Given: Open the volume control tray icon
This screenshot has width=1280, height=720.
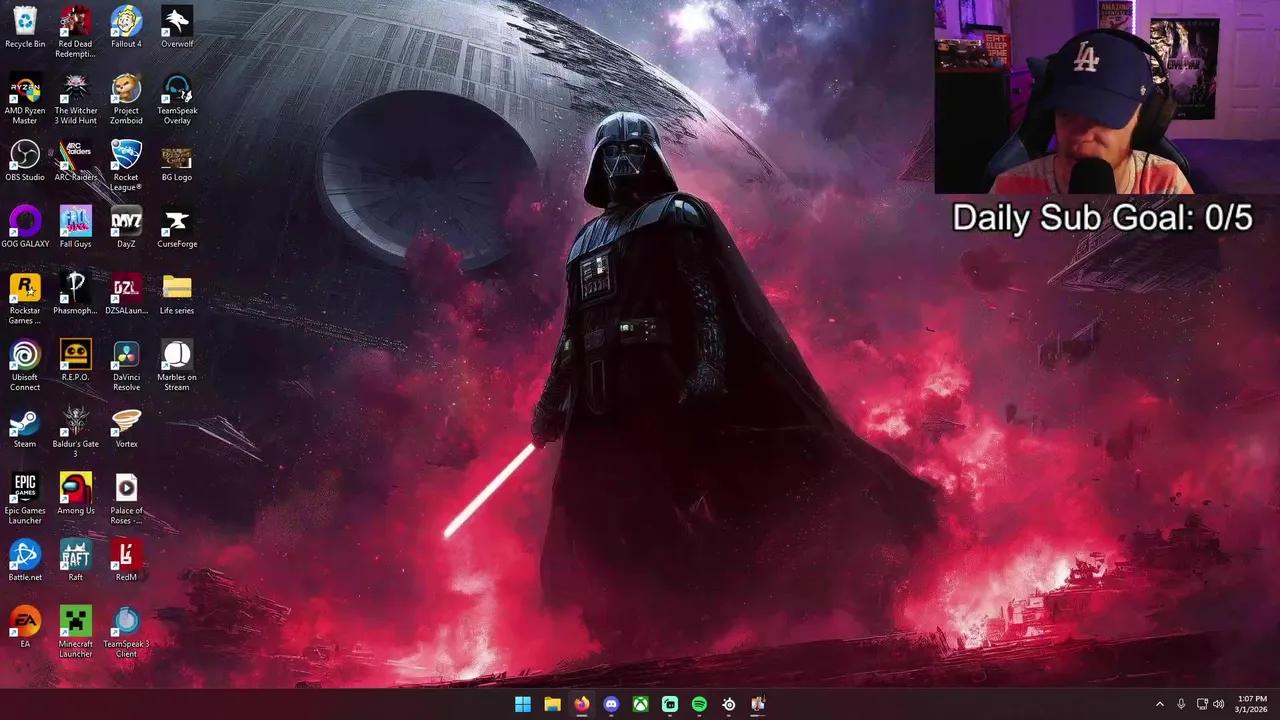Looking at the screenshot, I should [1218, 704].
